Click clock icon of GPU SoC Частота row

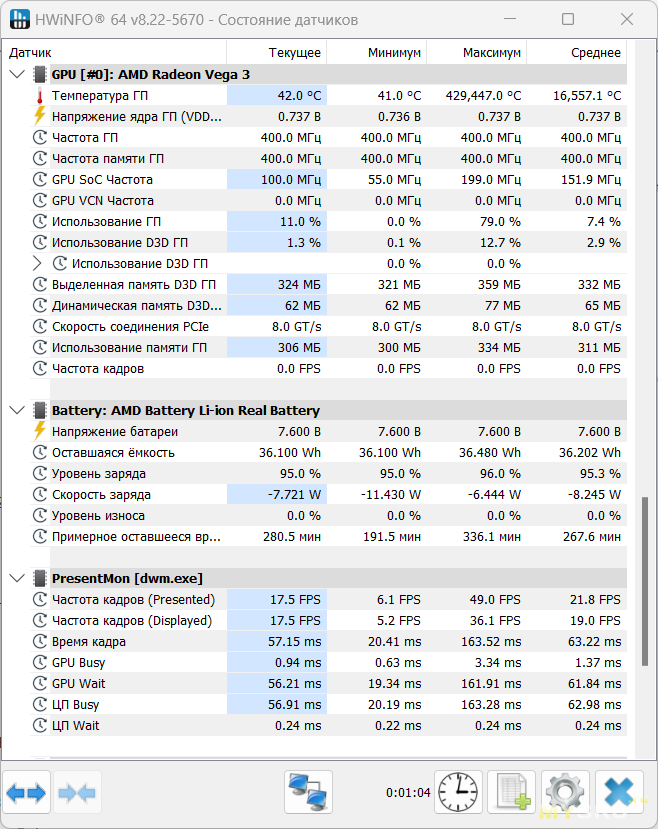(x=40, y=179)
